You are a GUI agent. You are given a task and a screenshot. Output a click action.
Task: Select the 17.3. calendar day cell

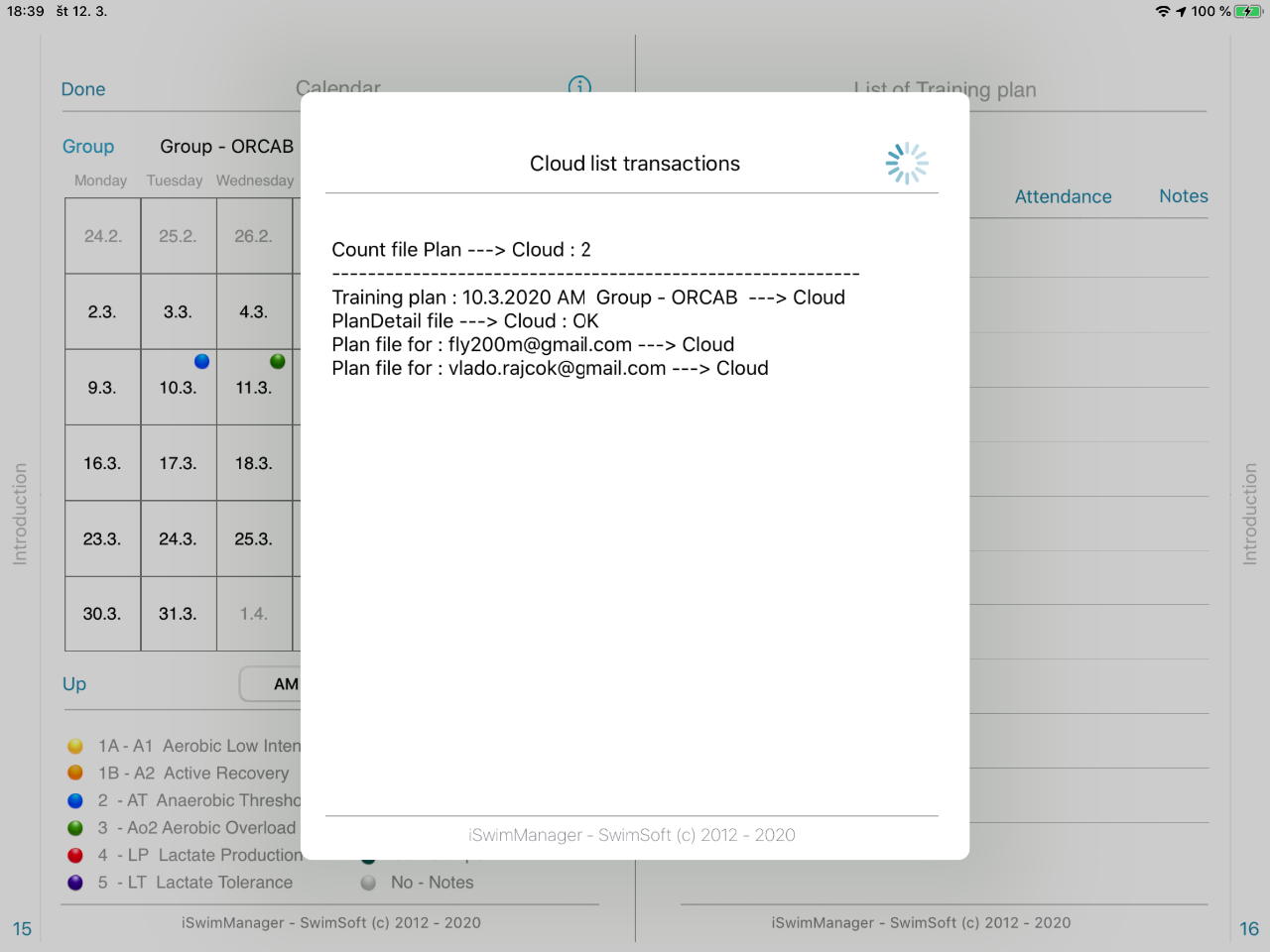[x=178, y=463]
